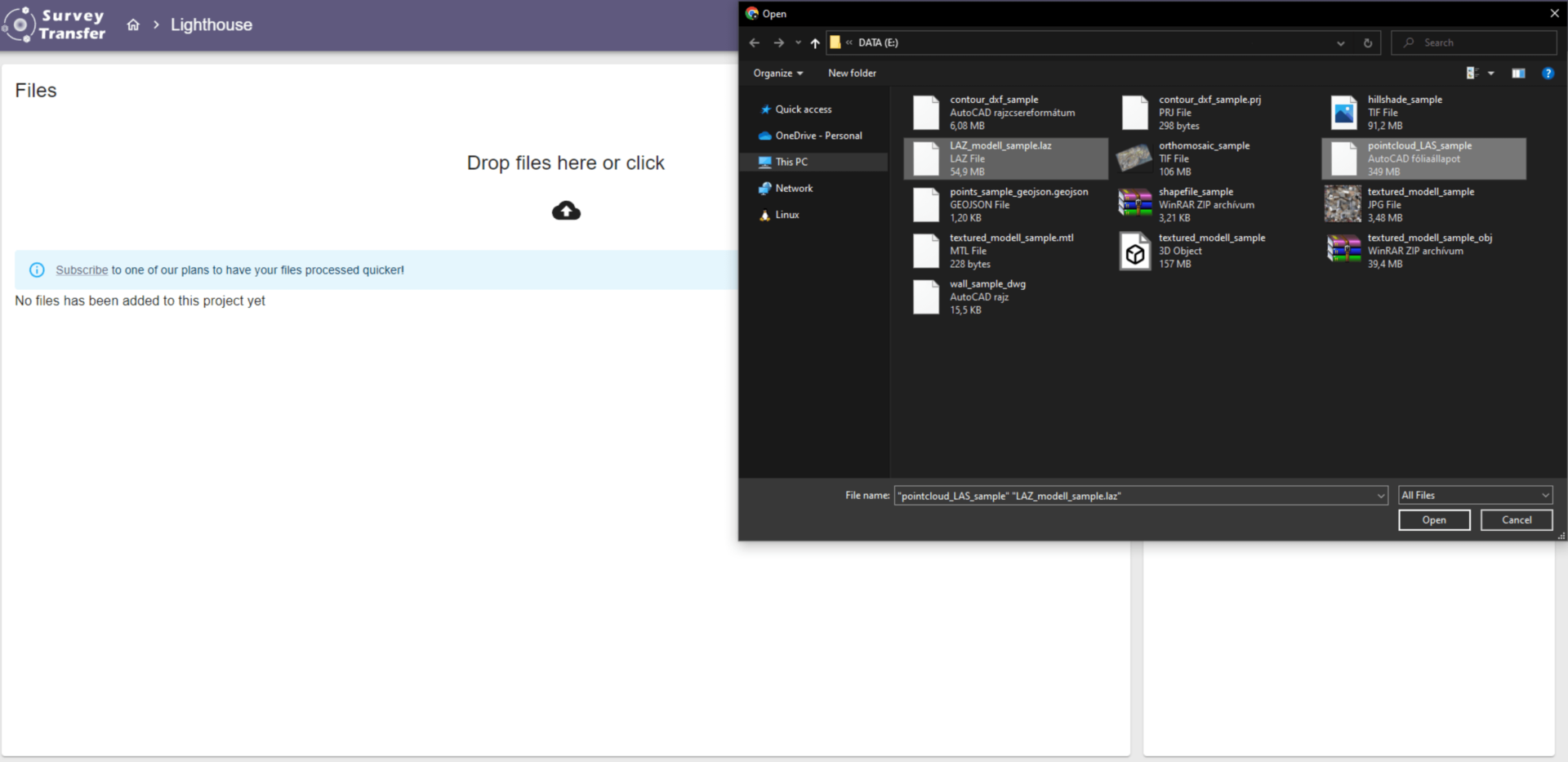
Task: Open the Organize dropdown menu
Action: tap(777, 74)
